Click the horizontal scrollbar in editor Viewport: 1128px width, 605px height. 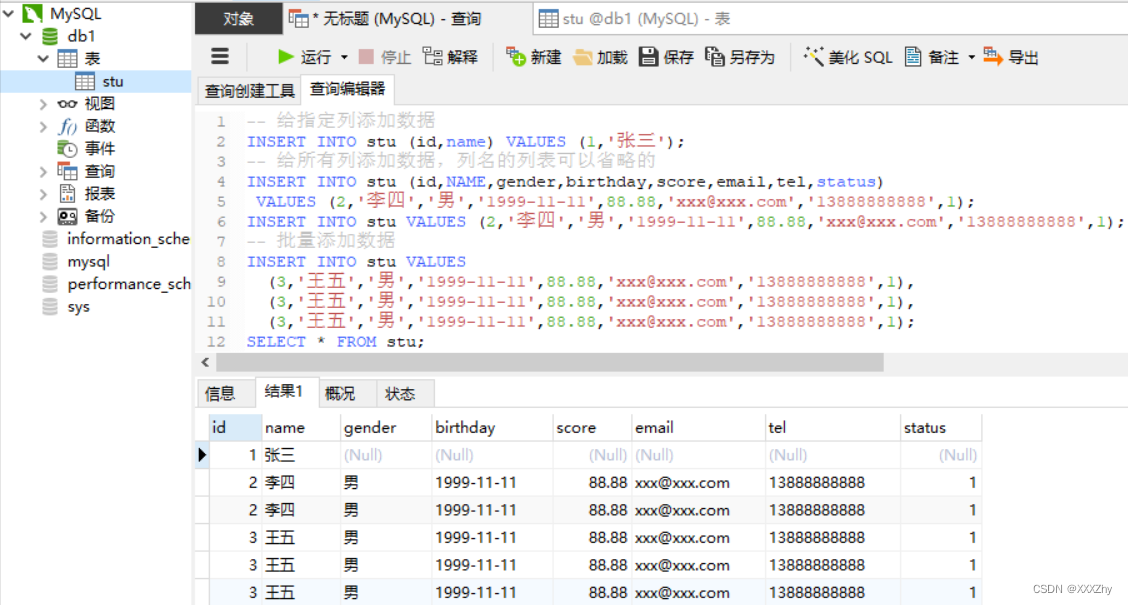point(550,363)
